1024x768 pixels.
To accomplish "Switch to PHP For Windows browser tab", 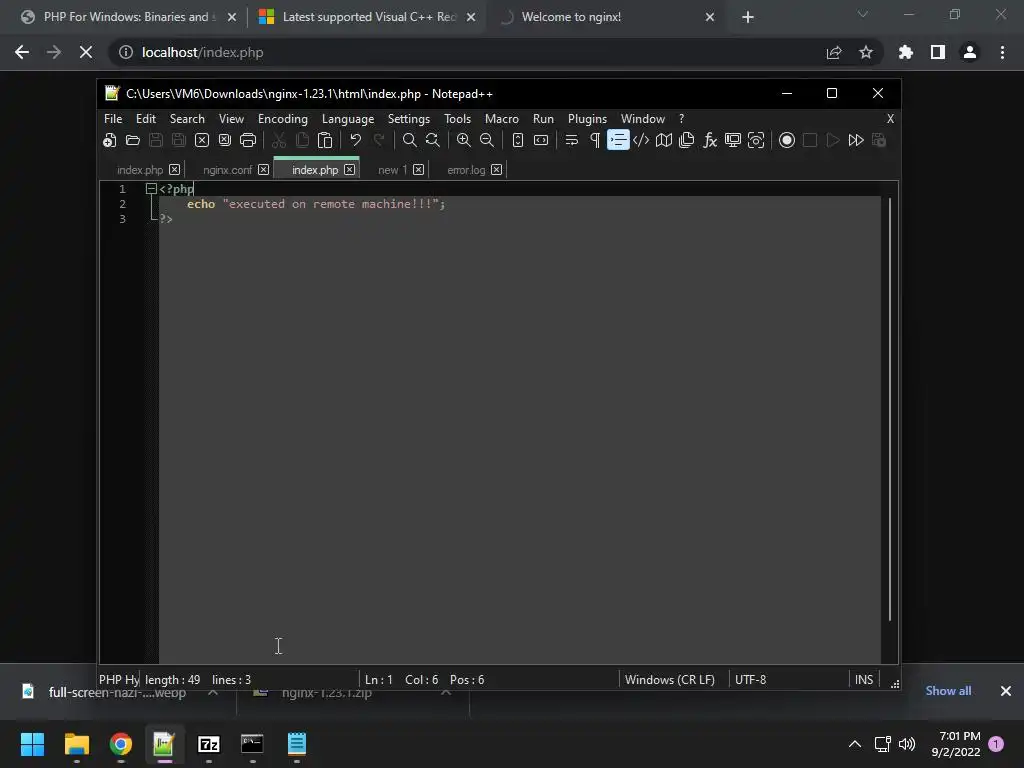I will tap(129, 17).
